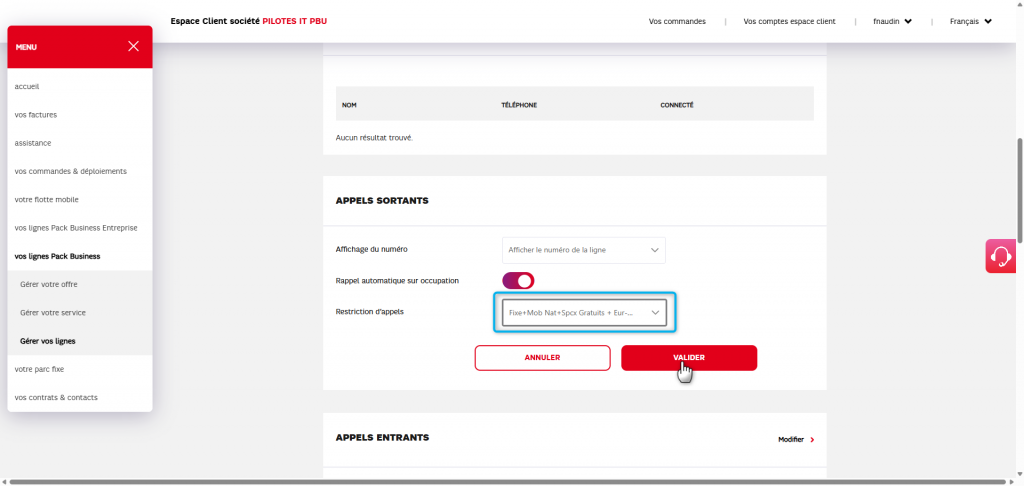The height and width of the screenshot is (486, 1024).
Task: Click the horizontal scrollbar at bottom
Action: (507, 482)
